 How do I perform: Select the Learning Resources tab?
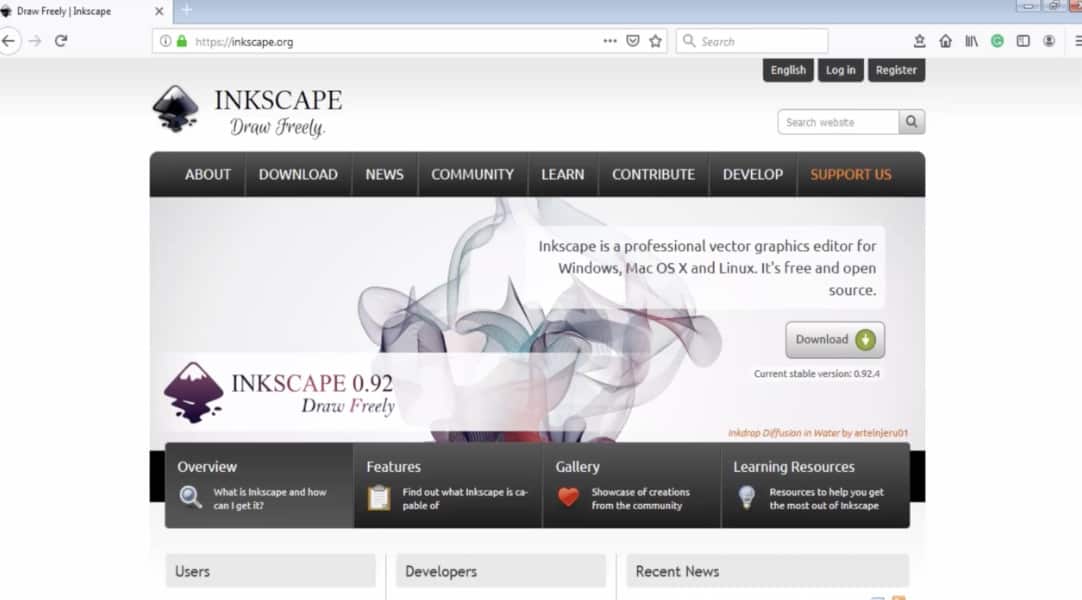pos(816,486)
